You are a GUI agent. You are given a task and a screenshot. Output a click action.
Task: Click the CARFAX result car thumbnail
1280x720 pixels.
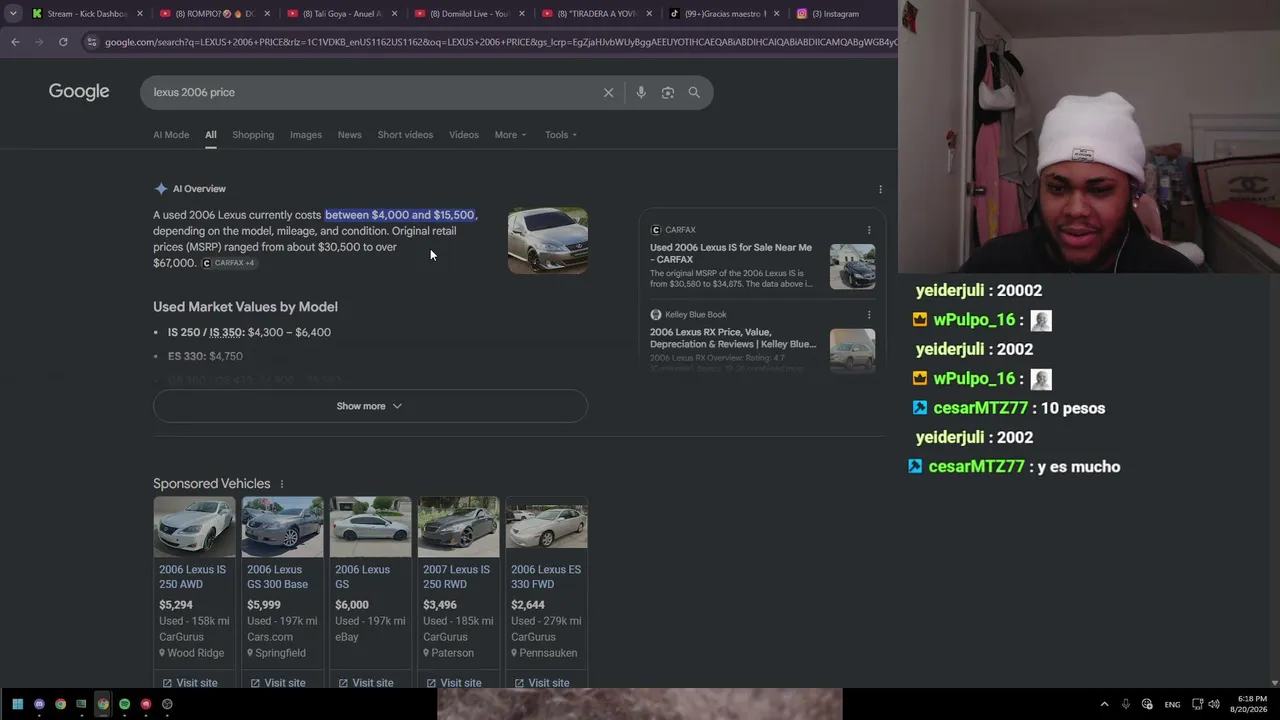tap(852, 267)
